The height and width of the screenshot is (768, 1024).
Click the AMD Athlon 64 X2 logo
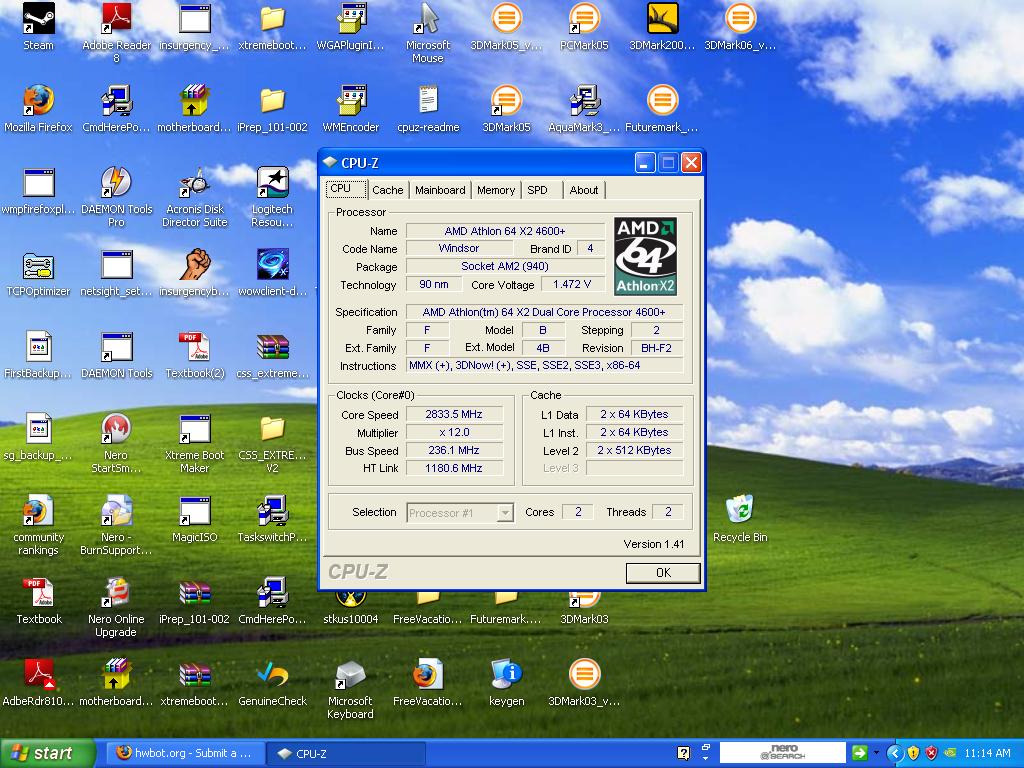pyautogui.click(x=645, y=257)
